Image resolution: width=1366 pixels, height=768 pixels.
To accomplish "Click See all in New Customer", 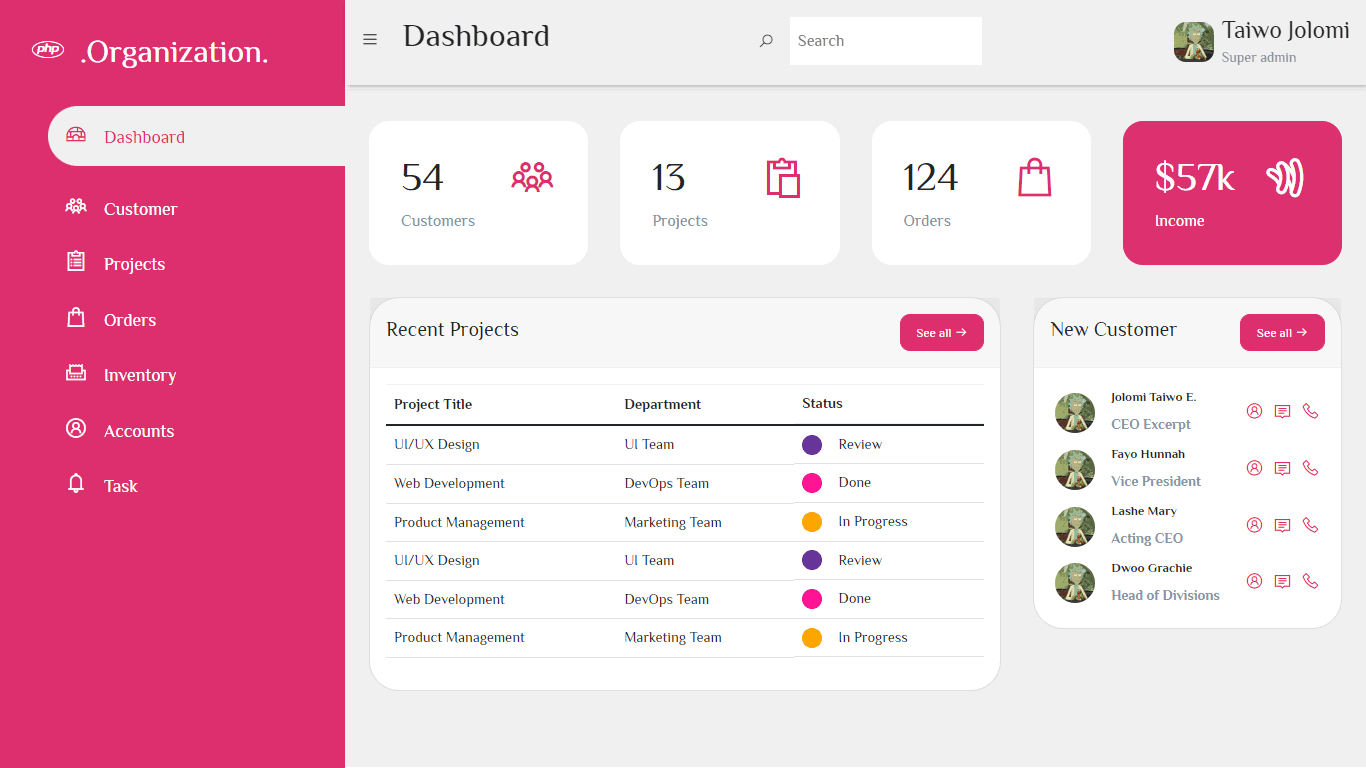I will [1282, 333].
